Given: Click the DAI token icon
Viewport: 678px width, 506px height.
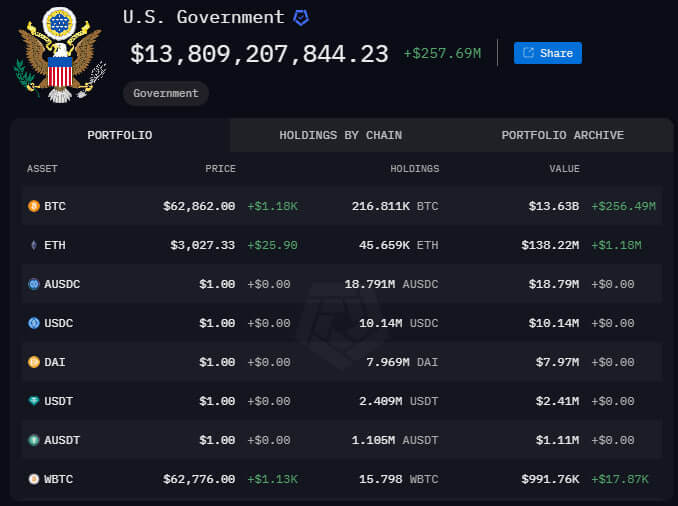Looking at the screenshot, I should (34, 362).
